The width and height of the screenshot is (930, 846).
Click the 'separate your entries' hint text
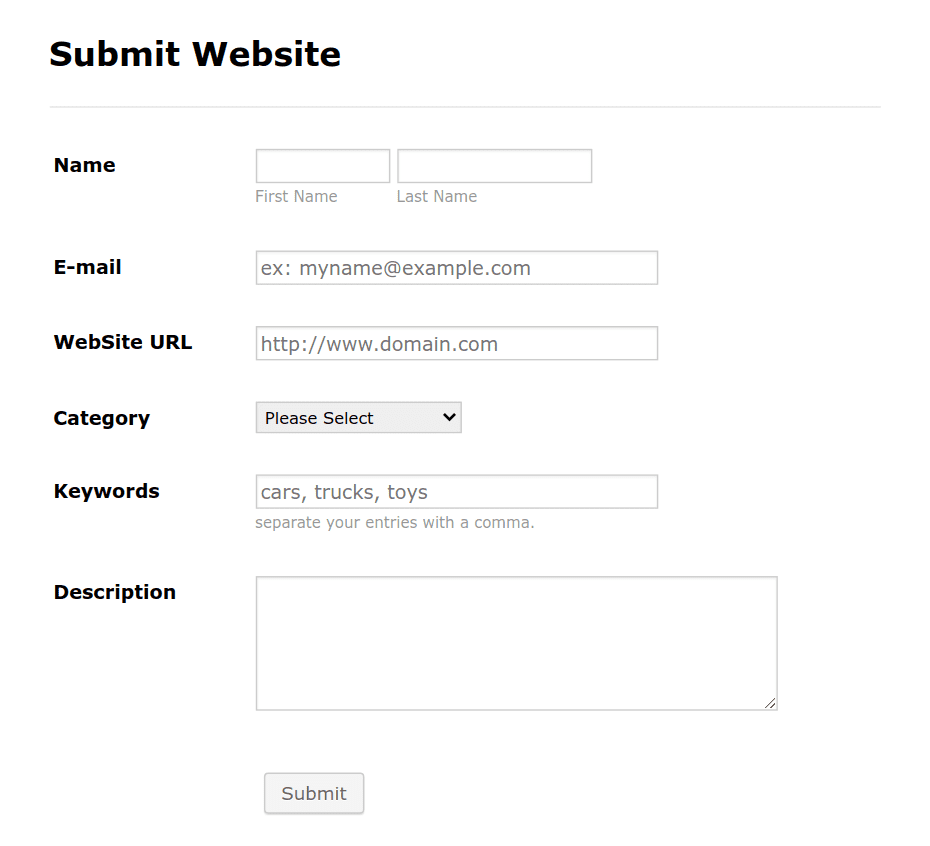click(x=395, y=523)
